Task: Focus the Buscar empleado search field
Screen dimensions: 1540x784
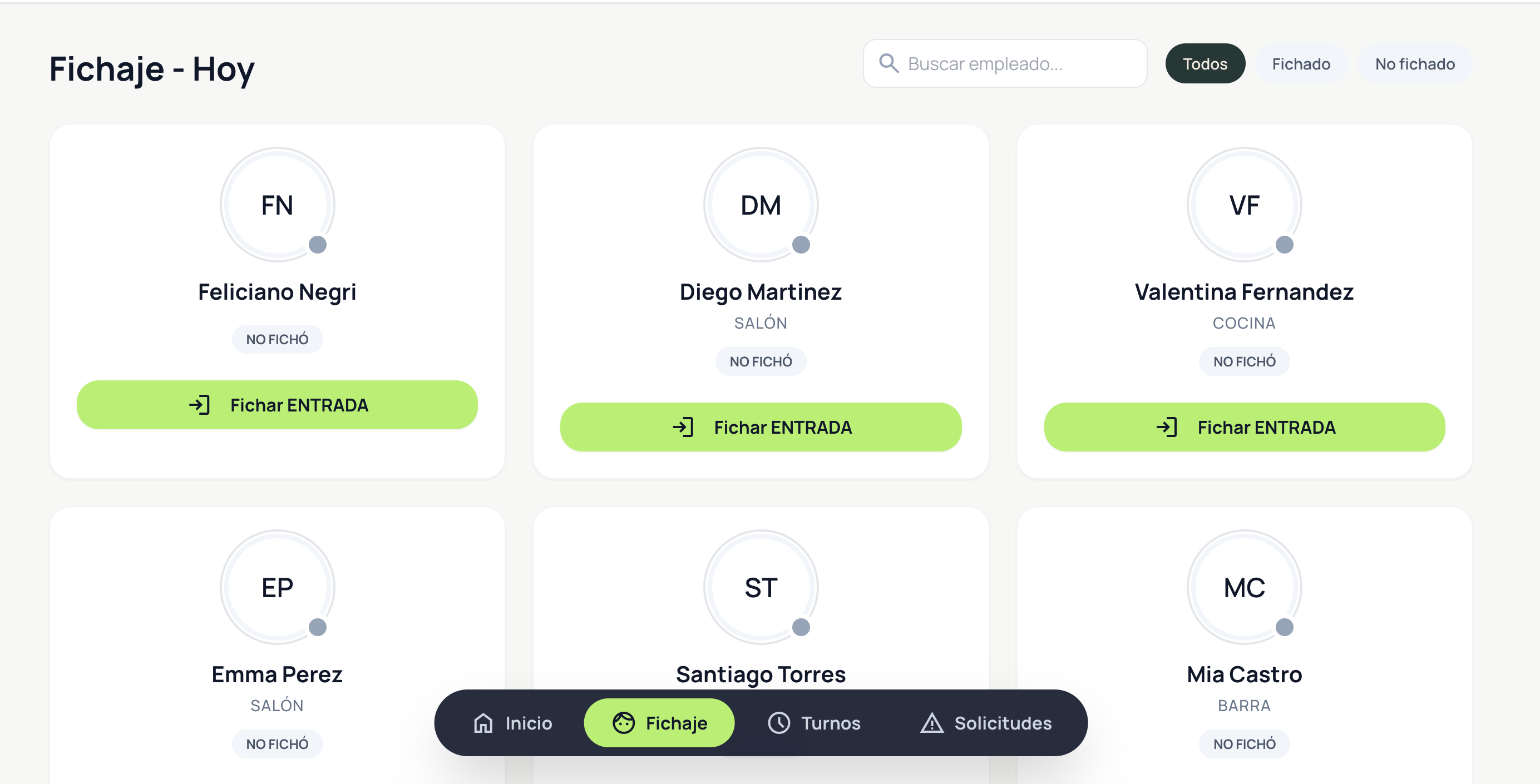Action: click(x=1005, y=63)
